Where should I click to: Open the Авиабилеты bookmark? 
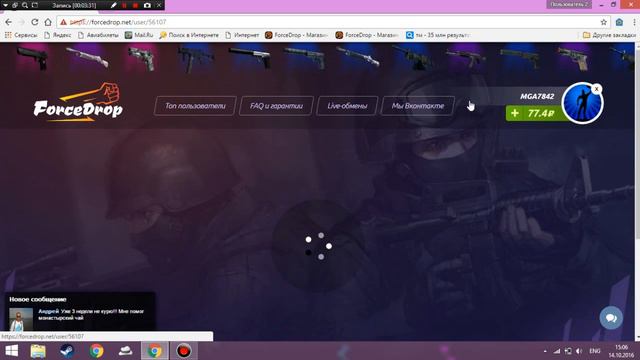(98, 36)
